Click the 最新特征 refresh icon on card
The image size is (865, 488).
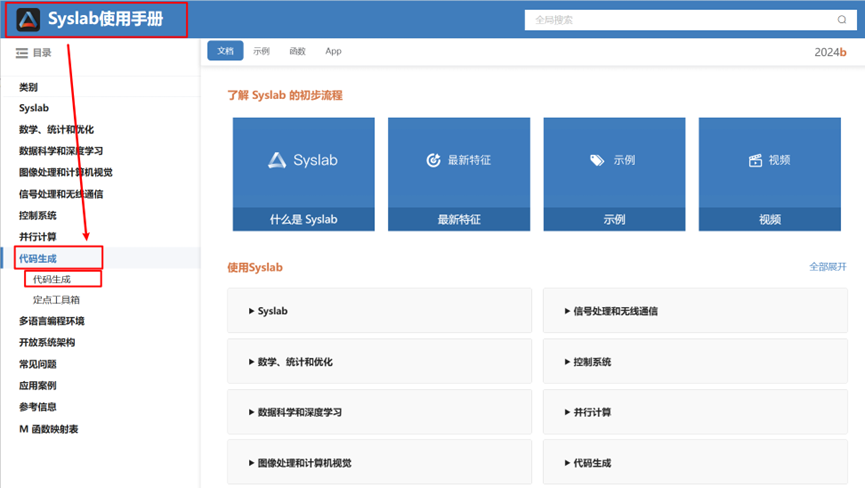pyautogui.click(x=434, y=160)
